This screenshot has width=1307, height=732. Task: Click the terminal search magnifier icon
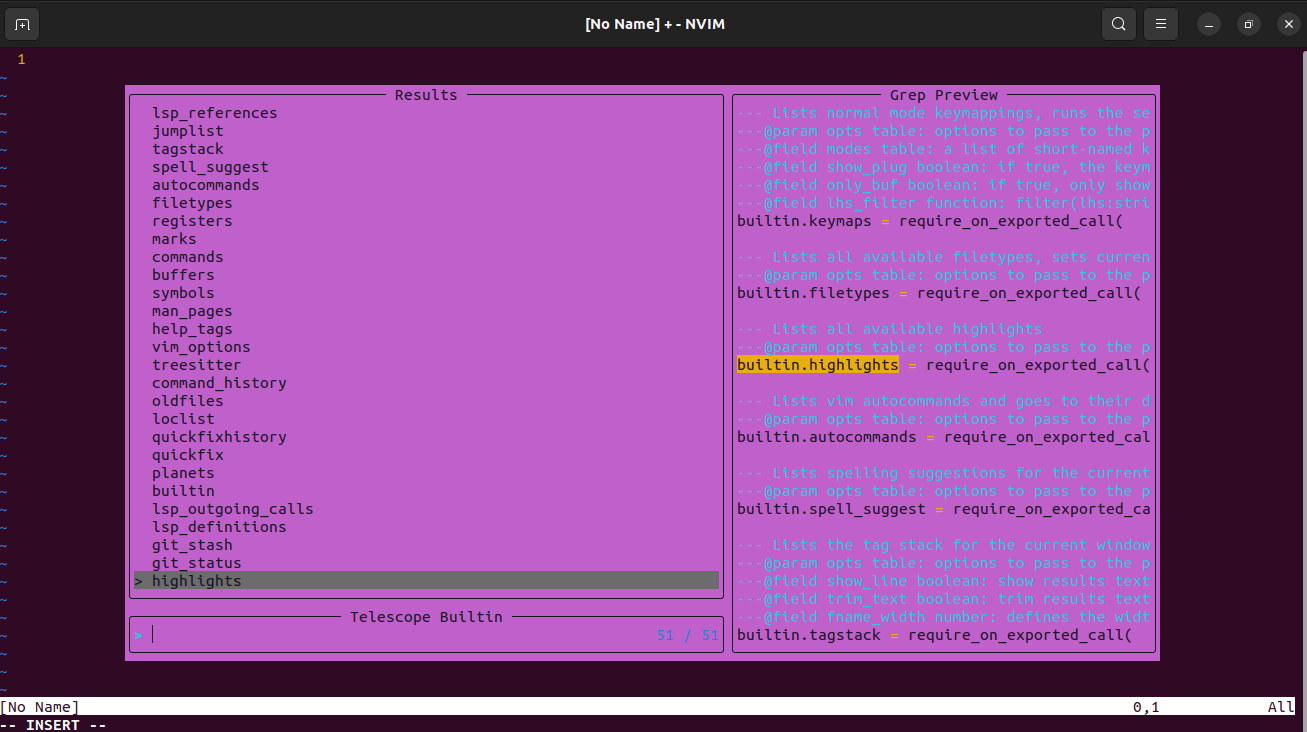pyautogui.click(x=1119, y=24)
